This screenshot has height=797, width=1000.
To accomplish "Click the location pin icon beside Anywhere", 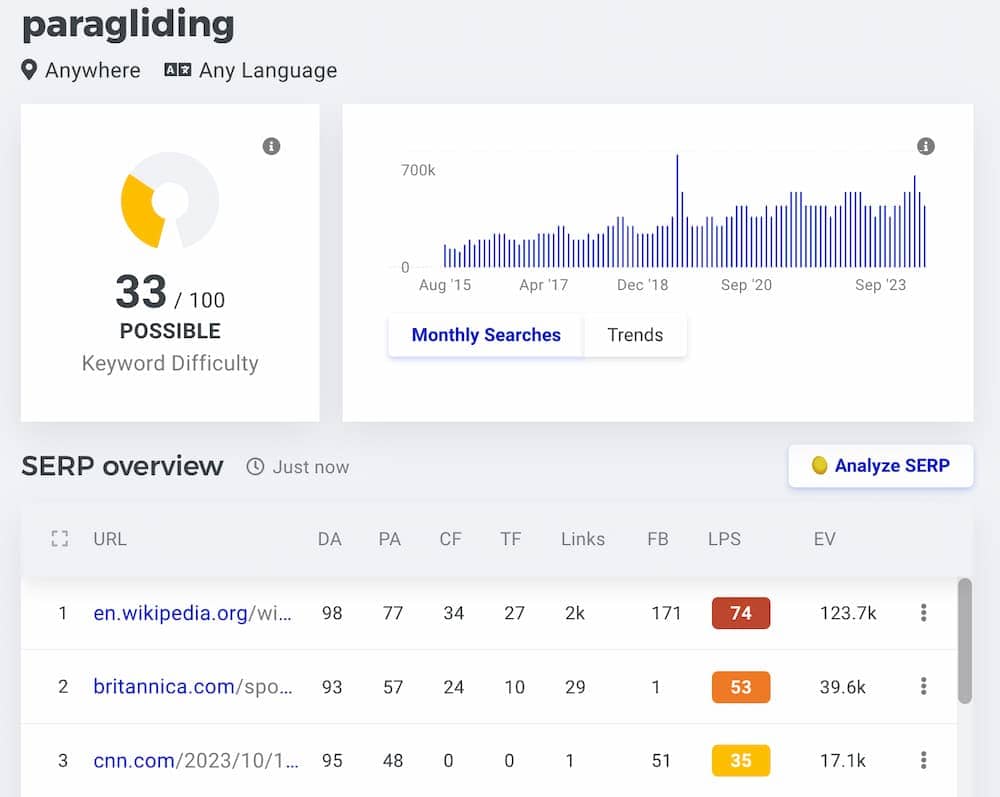I will click(x=30, y=70).
